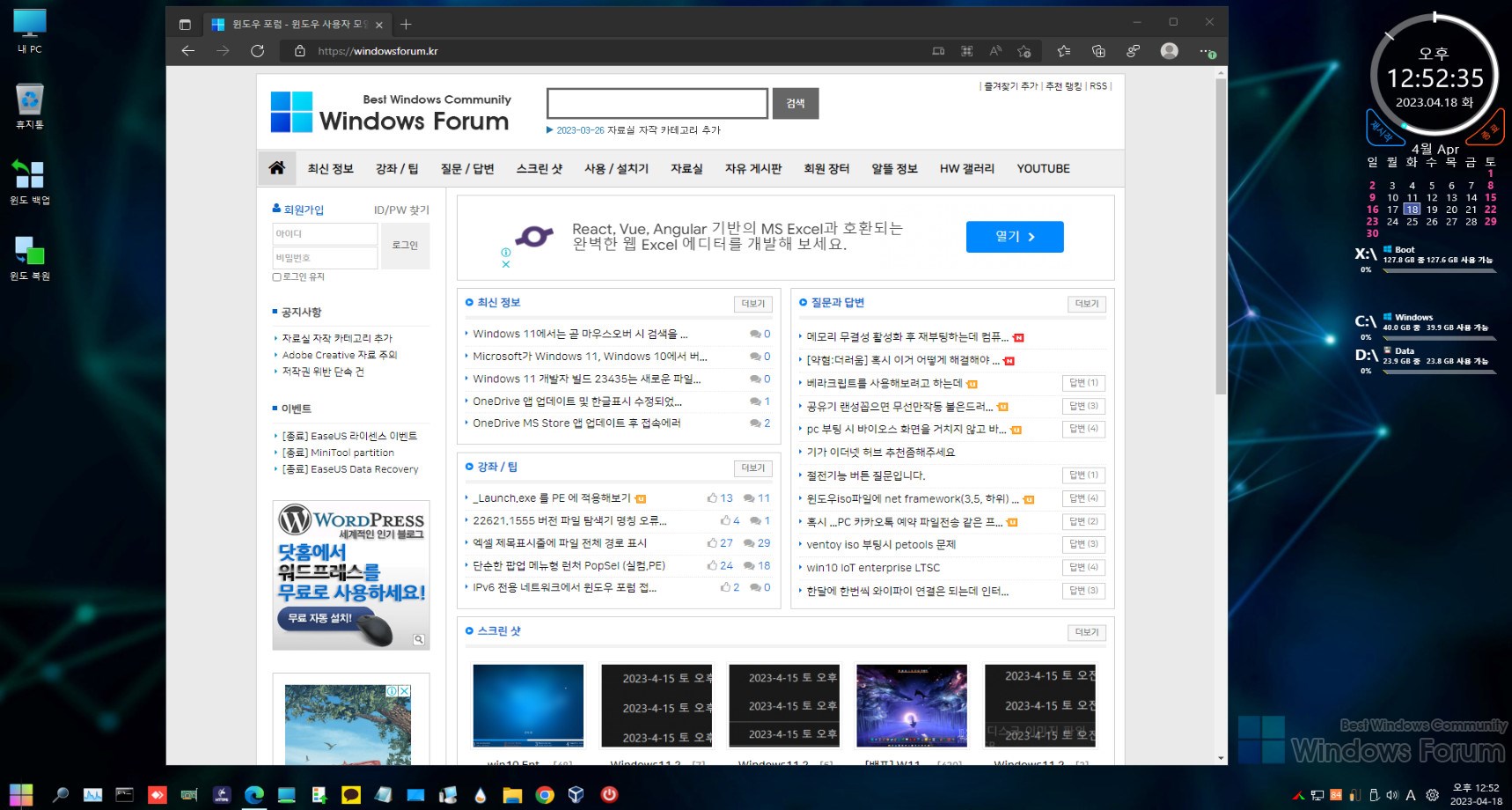Screen dimensions: 1512x810
Task: Click 더보기 in 질문과 답변 section
Action: pyautogui.click(x=1087, y=304)
